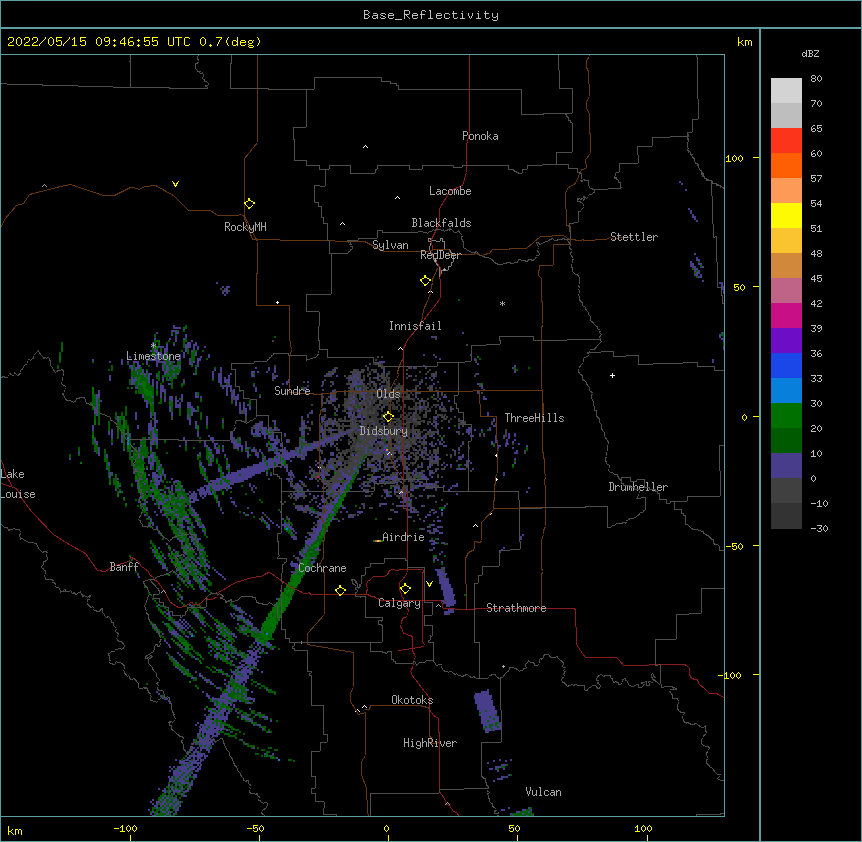Pick the dark gray -30 to -10 legend color
The height and width of the screenshot is (842, 862).
coord(786,516)
